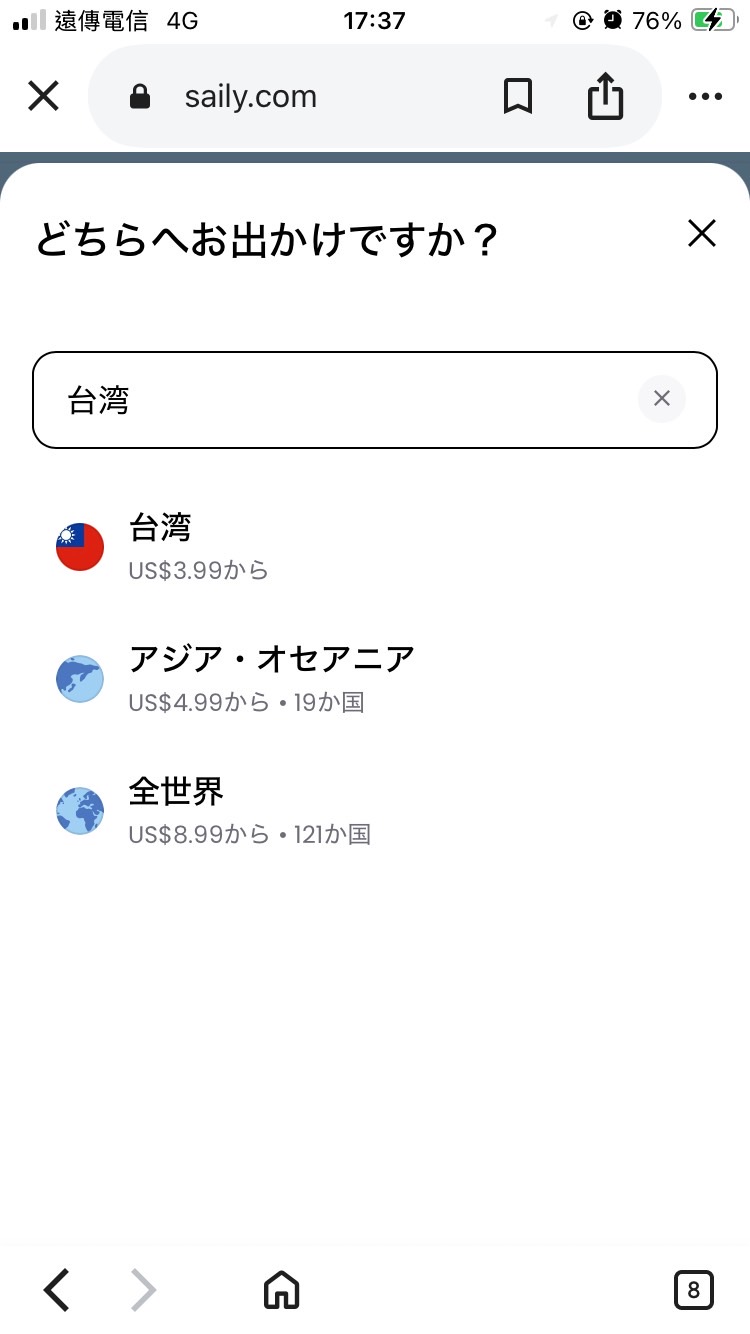
Task: Close the in-app browser with the X
Action: point(44,97)
